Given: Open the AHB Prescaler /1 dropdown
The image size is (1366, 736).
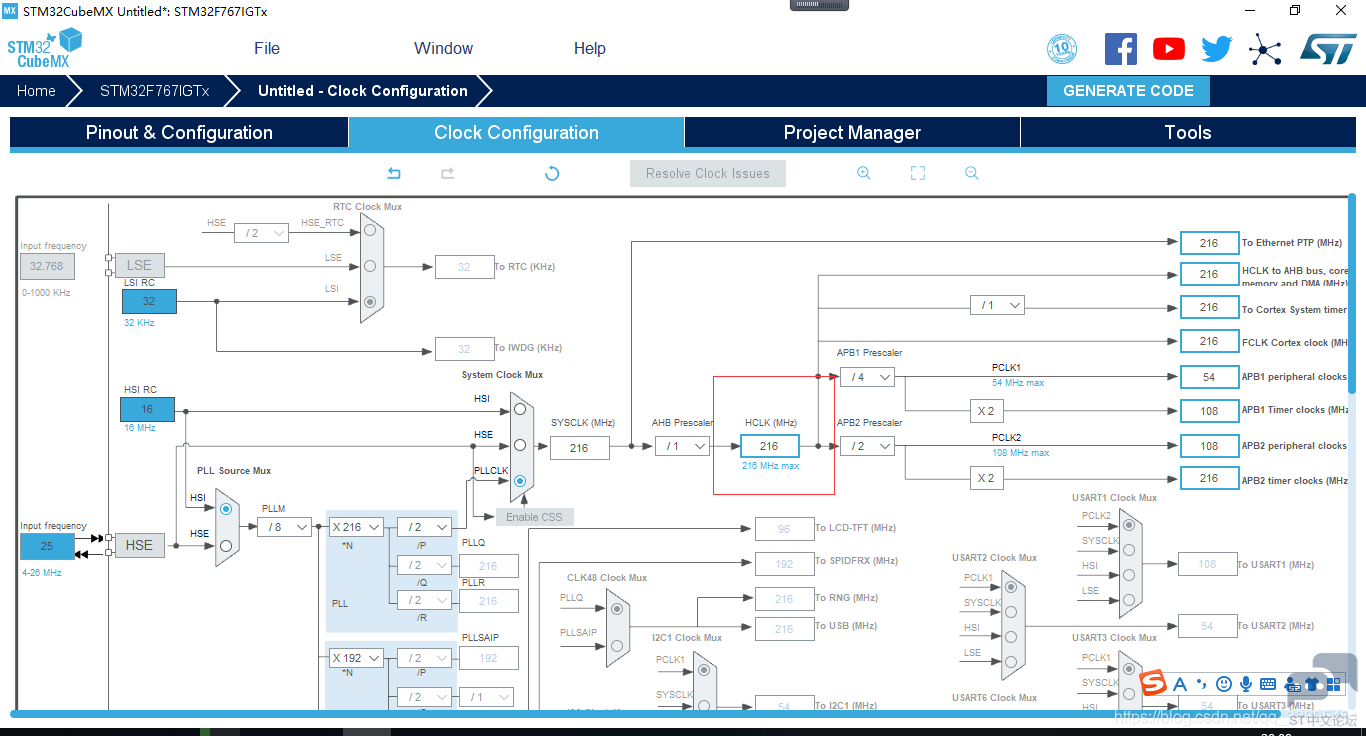Looking at the screenshot, I should [683, 446].
